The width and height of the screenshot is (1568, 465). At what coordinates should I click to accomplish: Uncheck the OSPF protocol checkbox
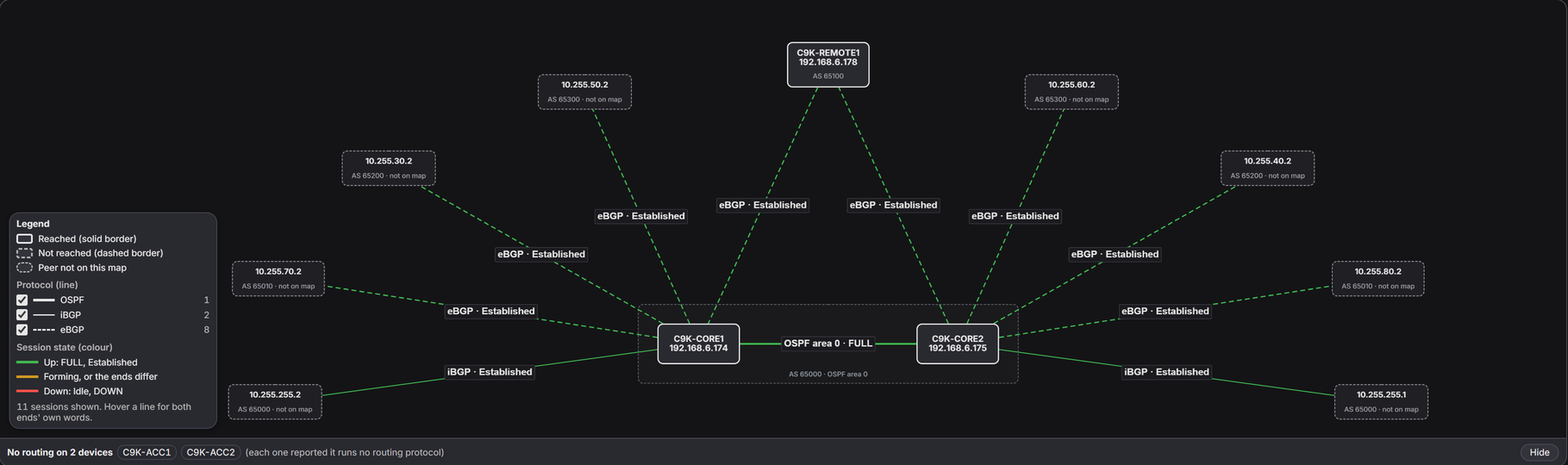pyautogui.click(x=22, y=301)
